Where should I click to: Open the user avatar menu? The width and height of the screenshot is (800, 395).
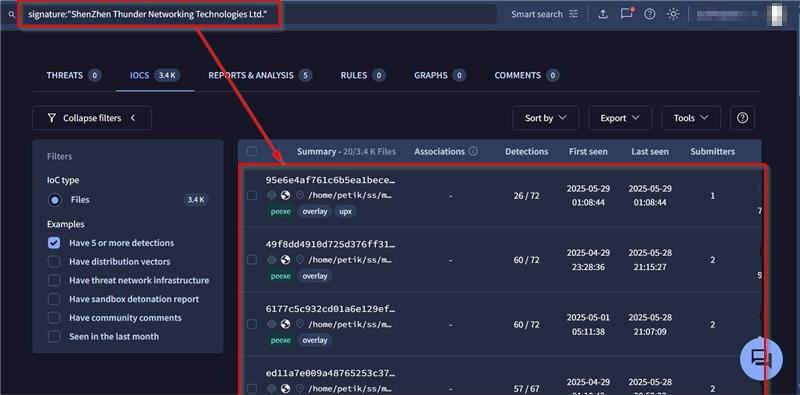tap(777, 14)
